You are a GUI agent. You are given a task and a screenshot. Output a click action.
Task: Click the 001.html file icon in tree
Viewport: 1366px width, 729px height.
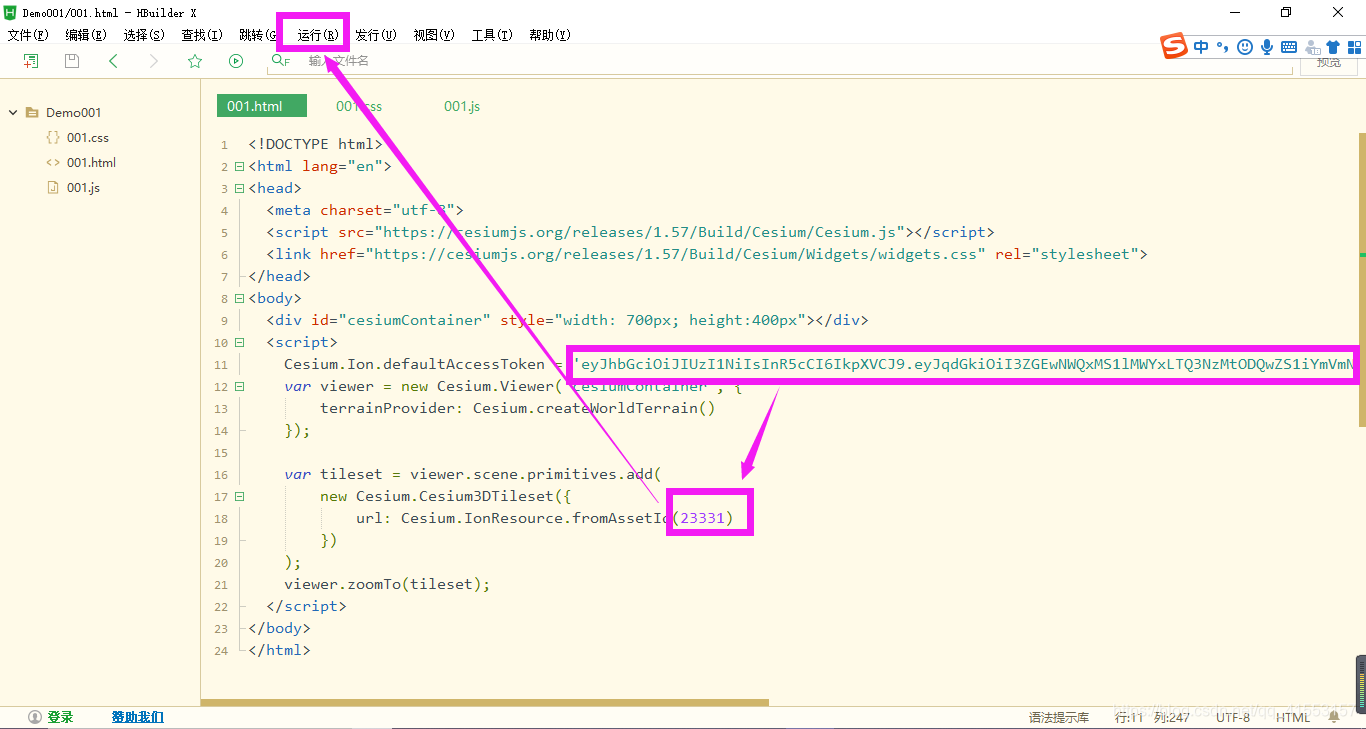tap(53, 163)
